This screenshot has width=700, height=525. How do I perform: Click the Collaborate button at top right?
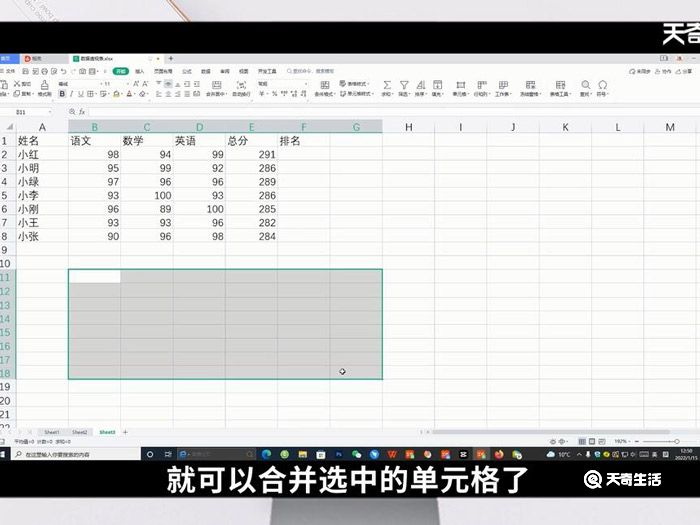coord(663,71)
